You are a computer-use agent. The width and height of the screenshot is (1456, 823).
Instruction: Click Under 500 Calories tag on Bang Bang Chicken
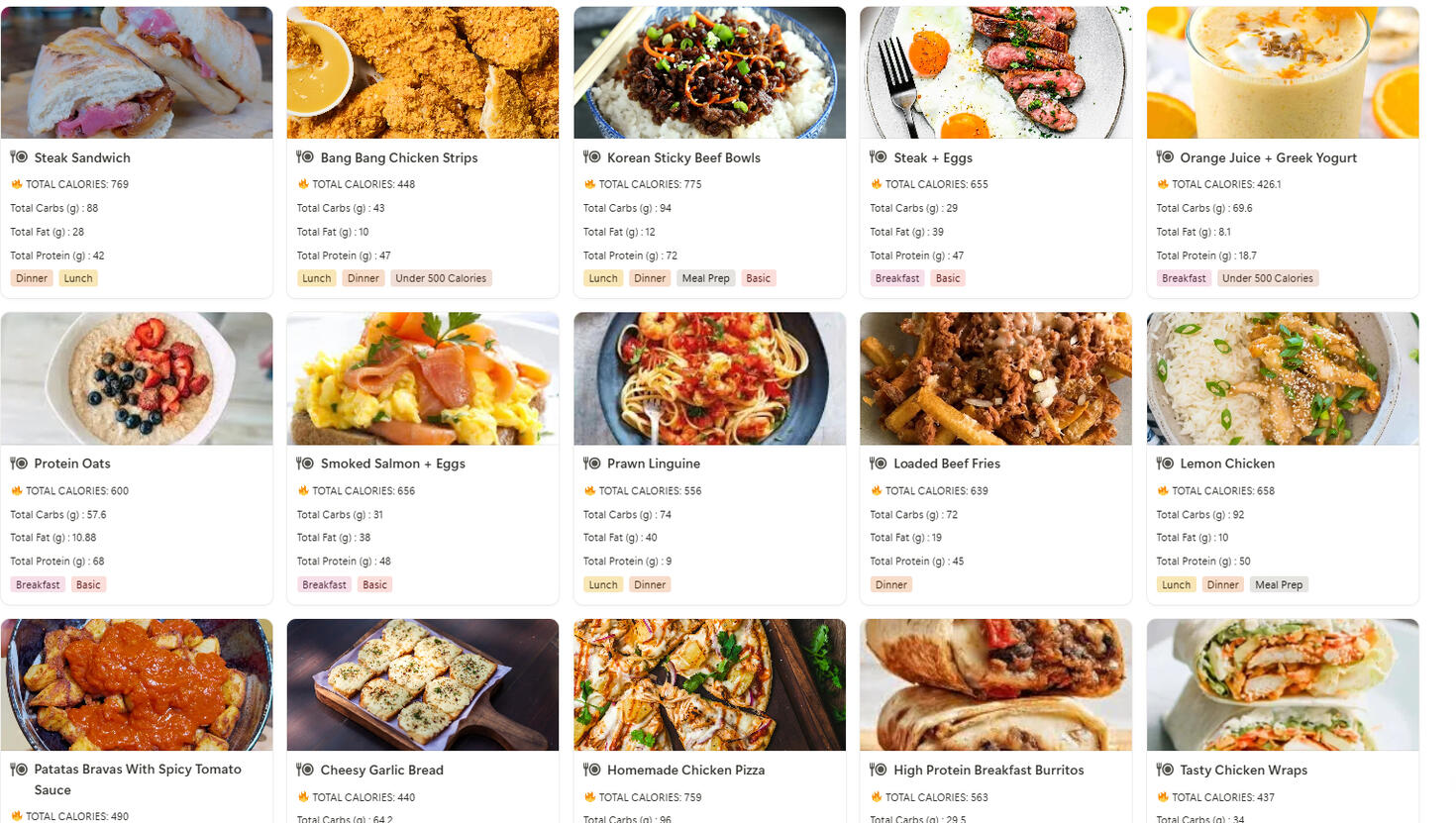coord(441,278)
